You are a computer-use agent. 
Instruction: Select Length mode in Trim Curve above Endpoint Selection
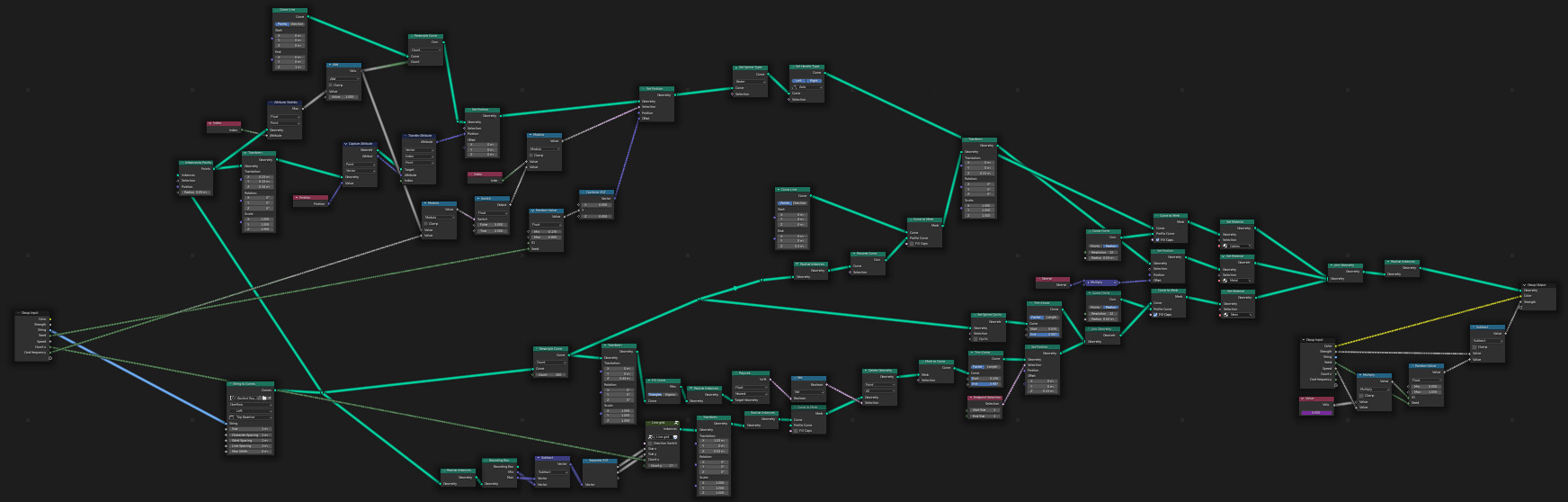tap(993, 367)
